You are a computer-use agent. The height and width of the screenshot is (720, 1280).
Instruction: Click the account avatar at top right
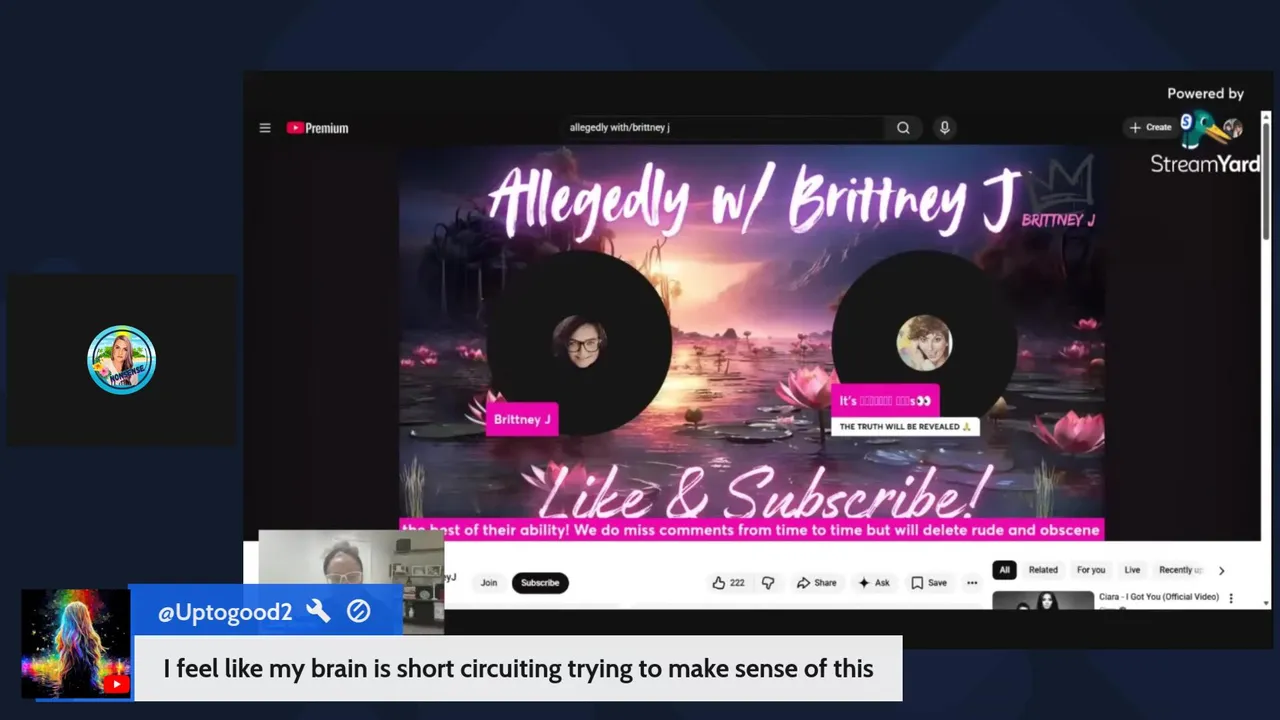pyautogui.click(x=1233, y=128)
